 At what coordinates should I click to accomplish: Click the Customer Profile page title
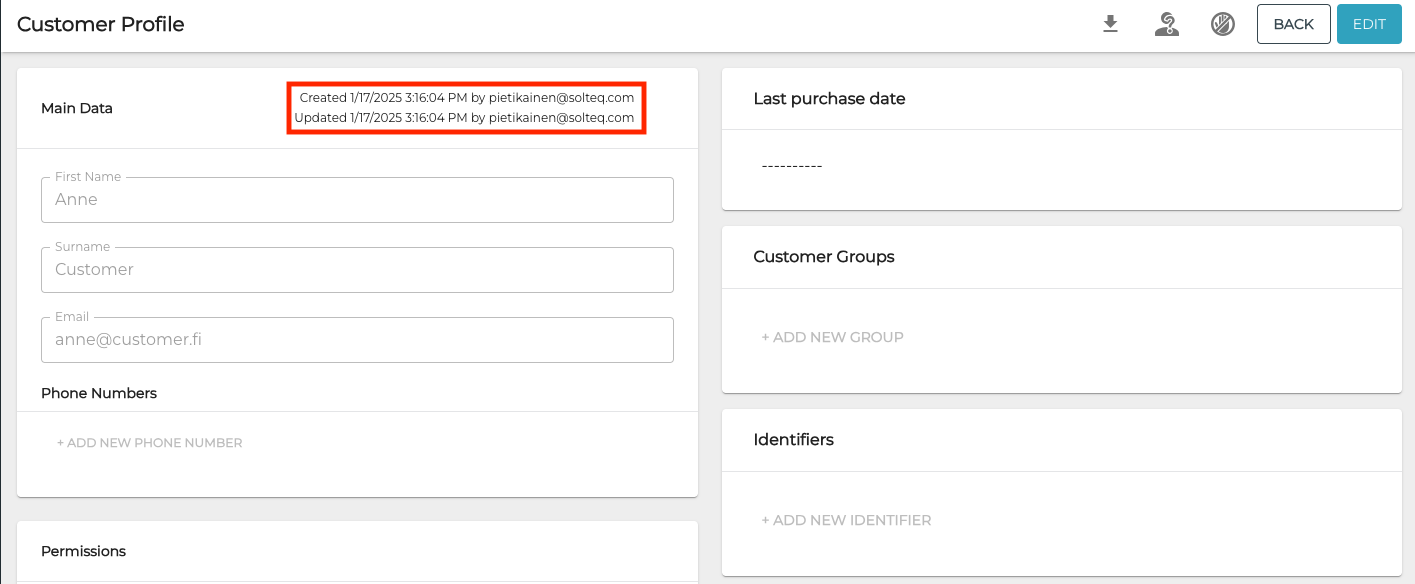[x=100, y=23]
